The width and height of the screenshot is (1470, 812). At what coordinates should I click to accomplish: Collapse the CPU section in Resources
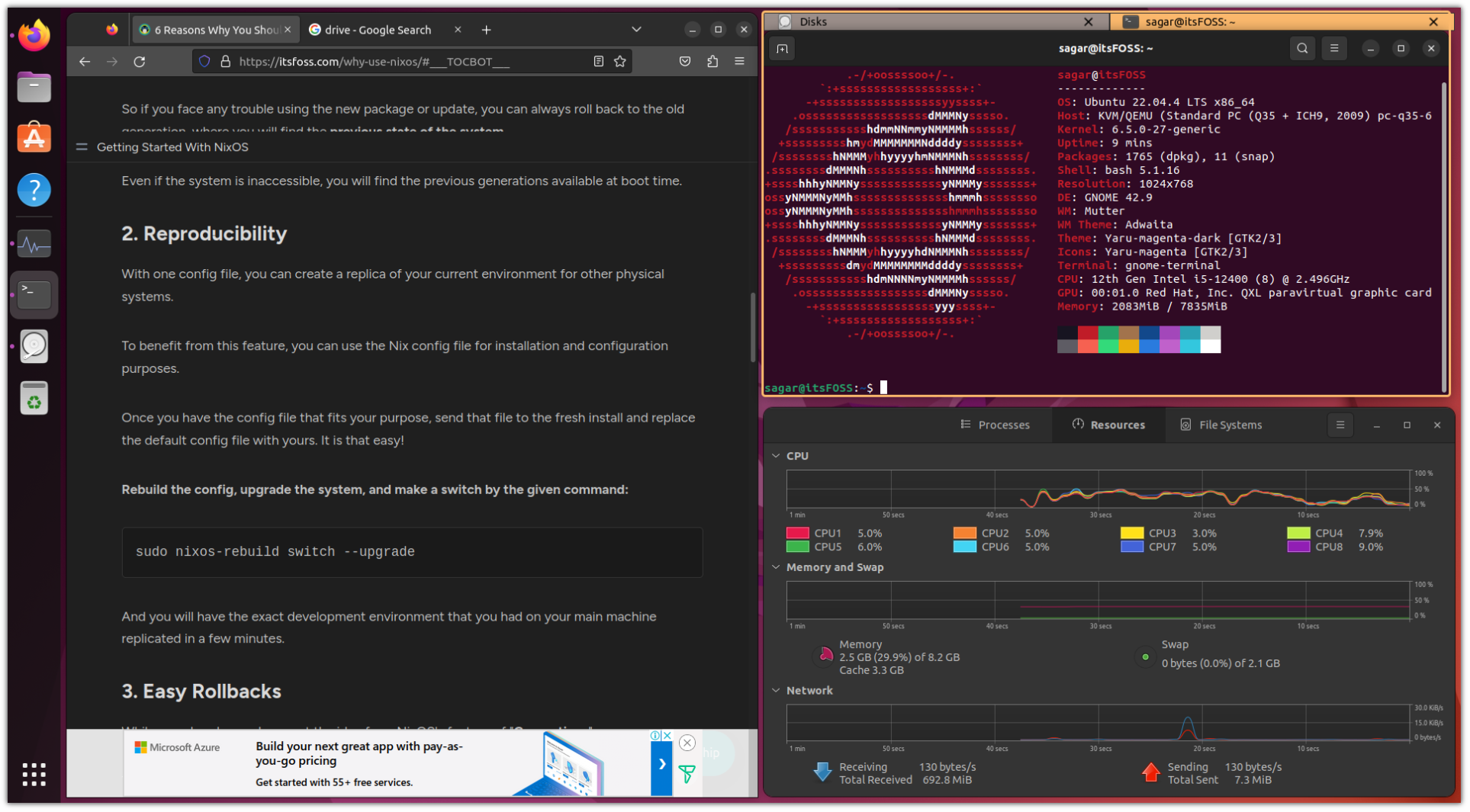pos(777,455)
